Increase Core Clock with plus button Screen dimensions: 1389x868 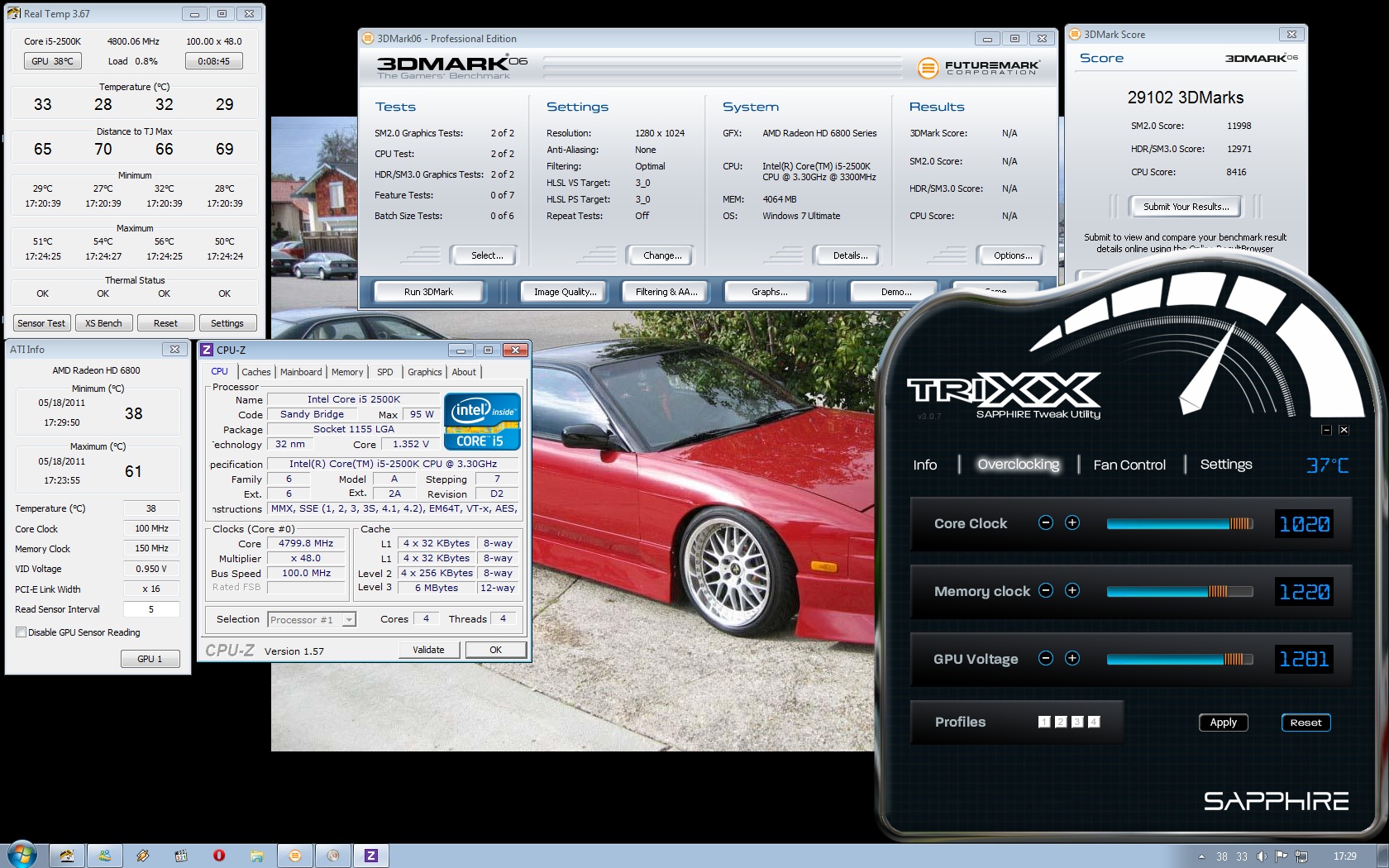(x=1072, y=522)
